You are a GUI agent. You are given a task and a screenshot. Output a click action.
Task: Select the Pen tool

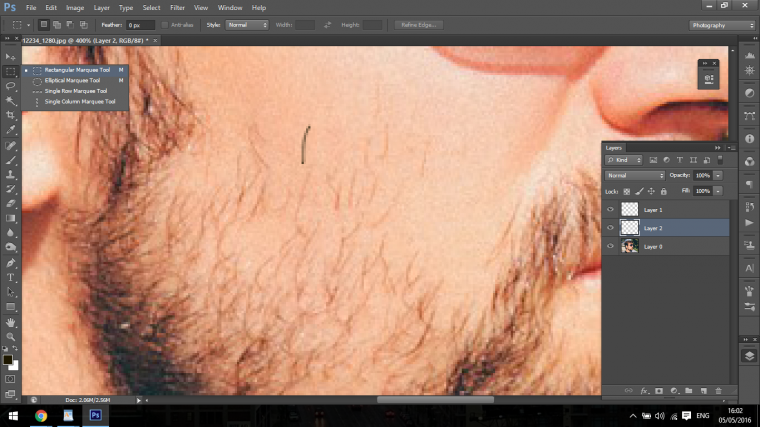[10, 263]
